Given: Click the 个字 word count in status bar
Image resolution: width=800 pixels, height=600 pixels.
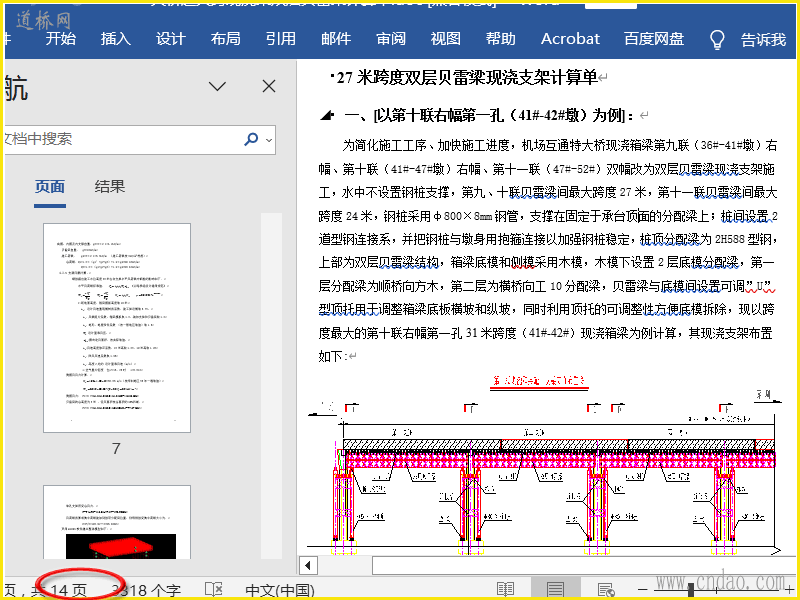Looking at the screenshot, I should (146, 591).
